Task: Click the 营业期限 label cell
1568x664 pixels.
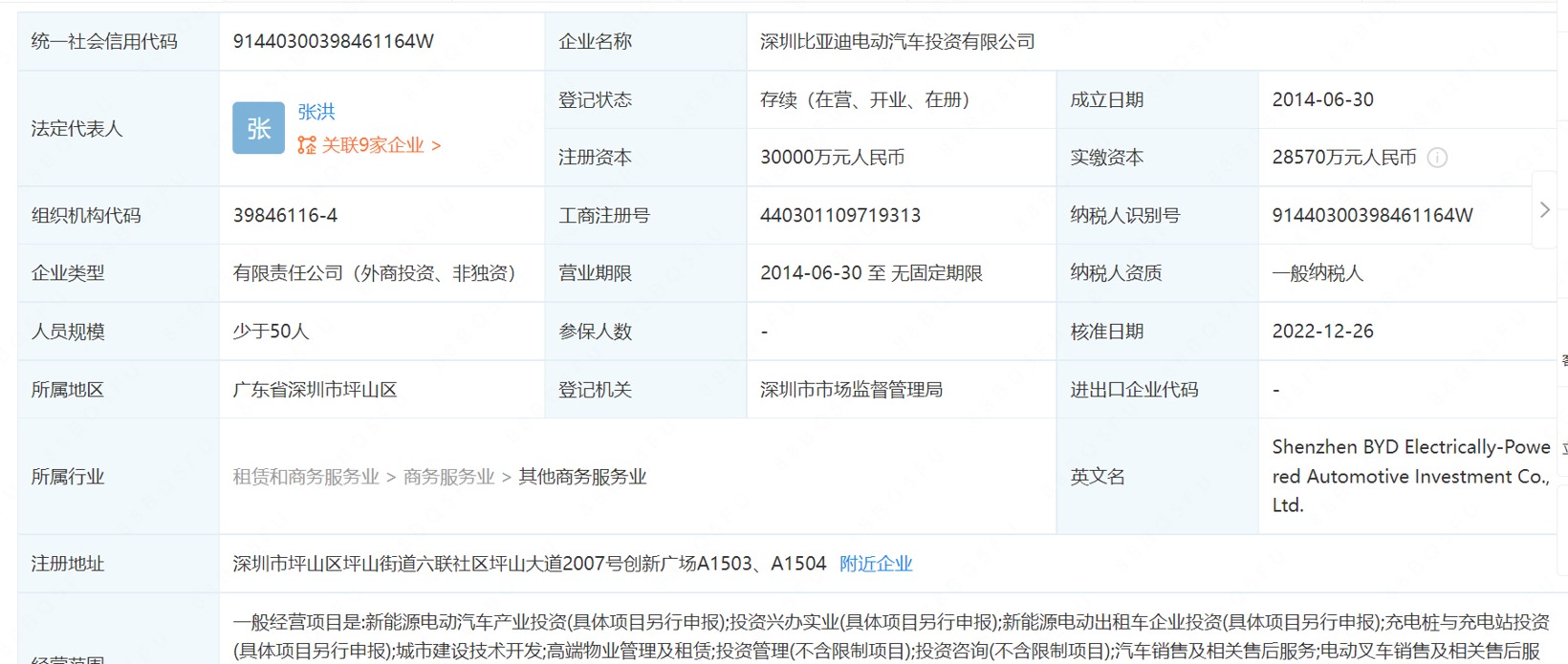Action: 645,273
